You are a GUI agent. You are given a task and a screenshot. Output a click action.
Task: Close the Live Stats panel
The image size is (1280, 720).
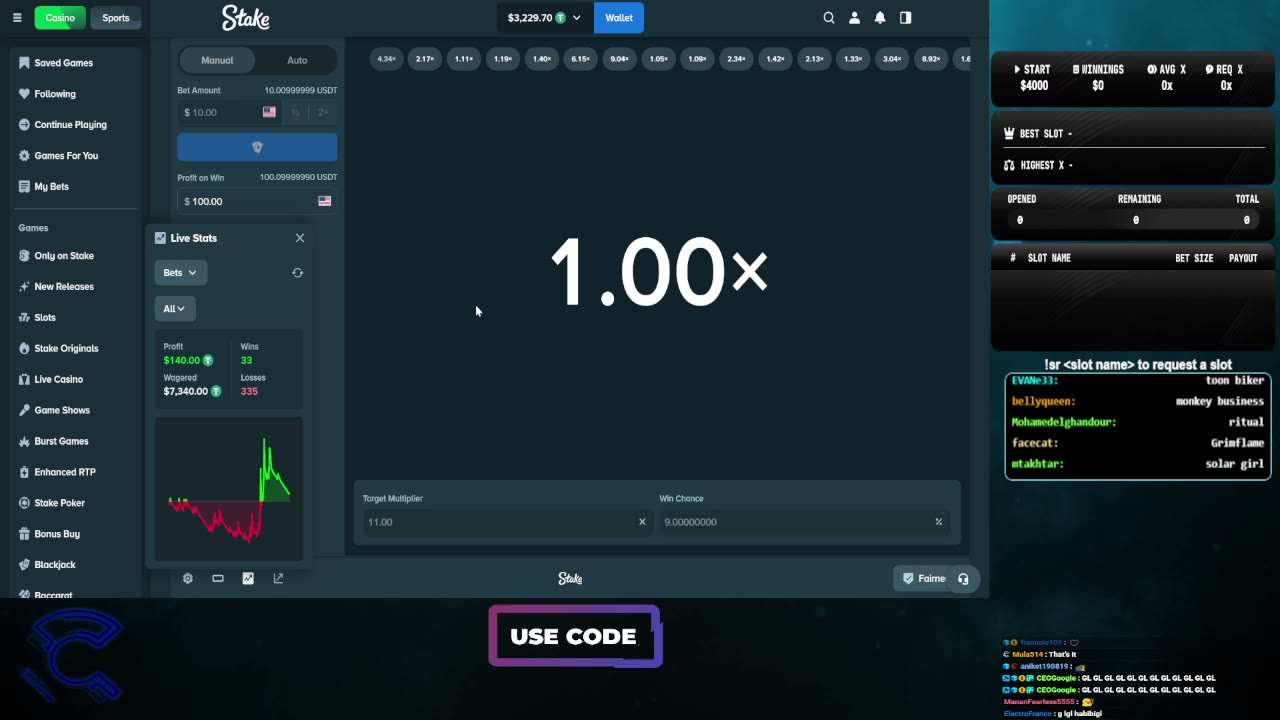click(300, 238)
